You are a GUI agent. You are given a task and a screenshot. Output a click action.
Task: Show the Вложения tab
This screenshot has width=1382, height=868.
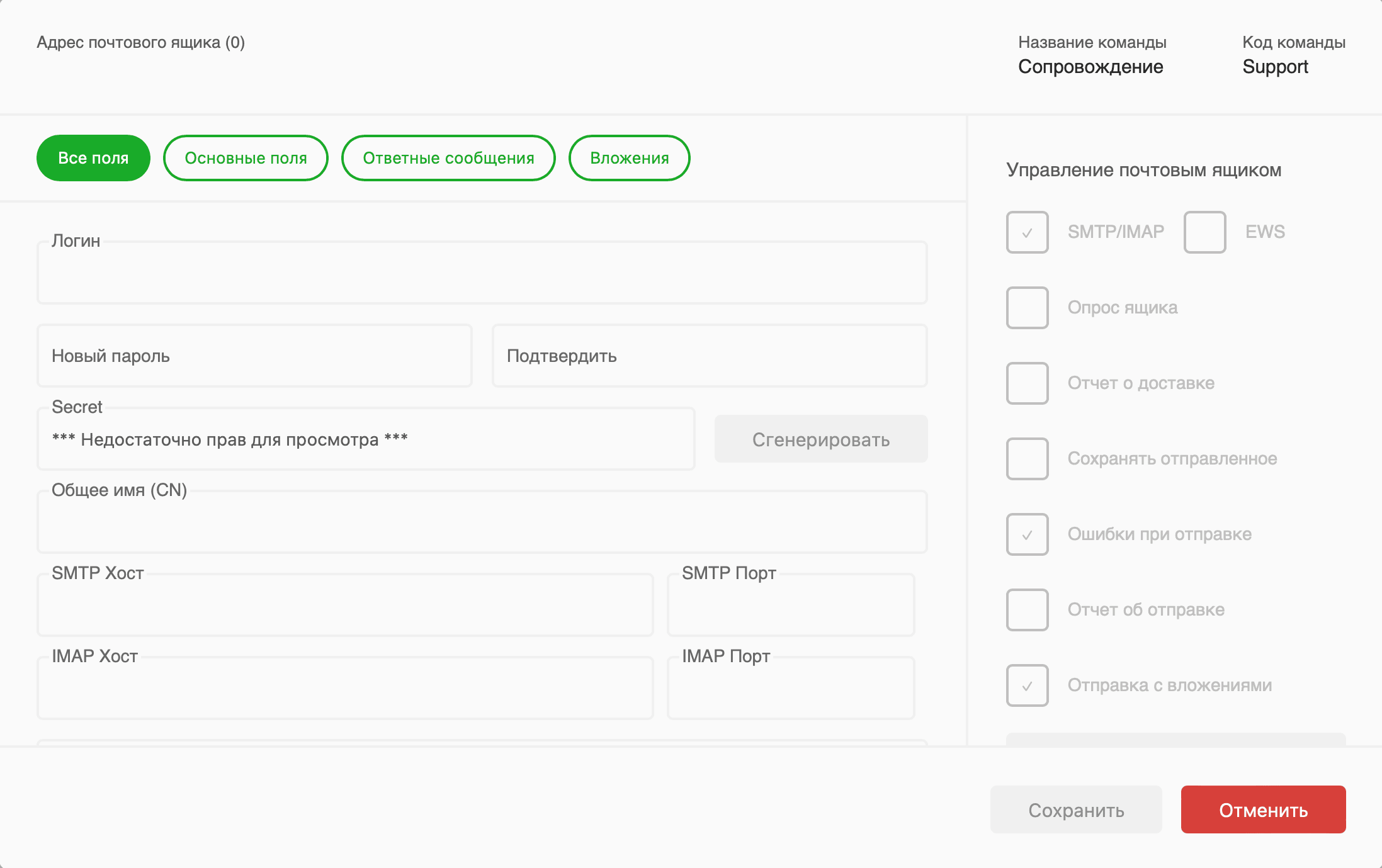point(629,158)
